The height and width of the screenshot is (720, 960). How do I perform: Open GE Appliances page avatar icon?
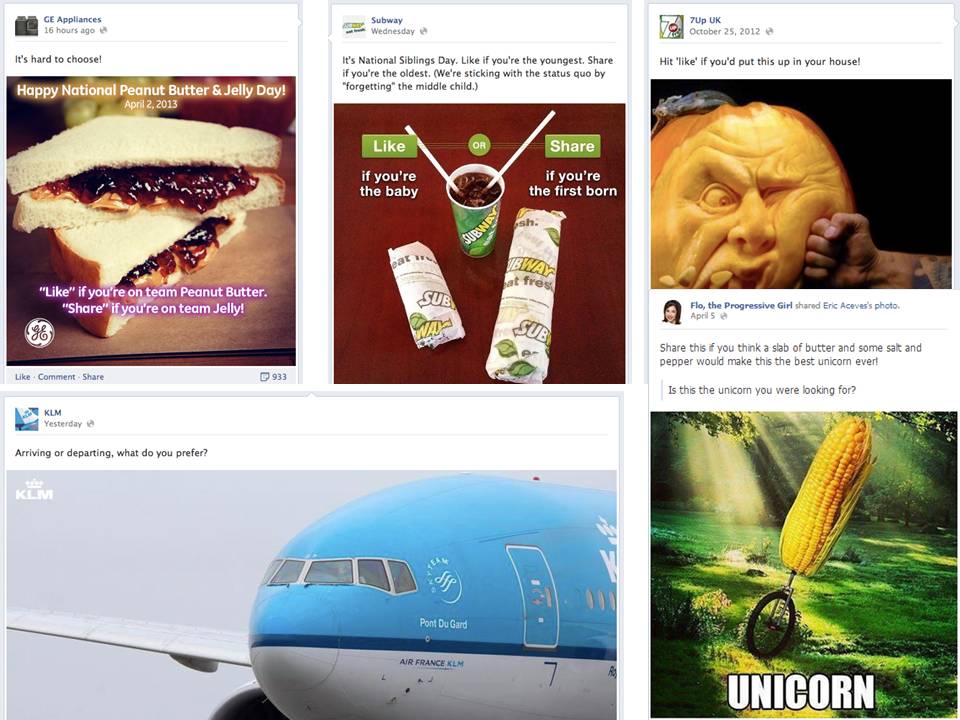point(26,25)
